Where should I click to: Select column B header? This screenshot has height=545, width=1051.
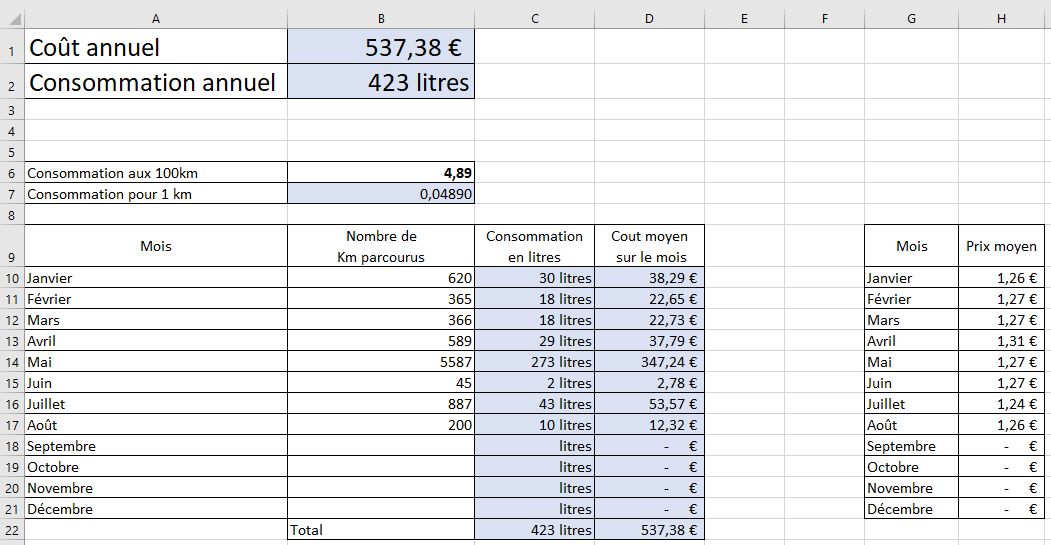tap(380, 19)
